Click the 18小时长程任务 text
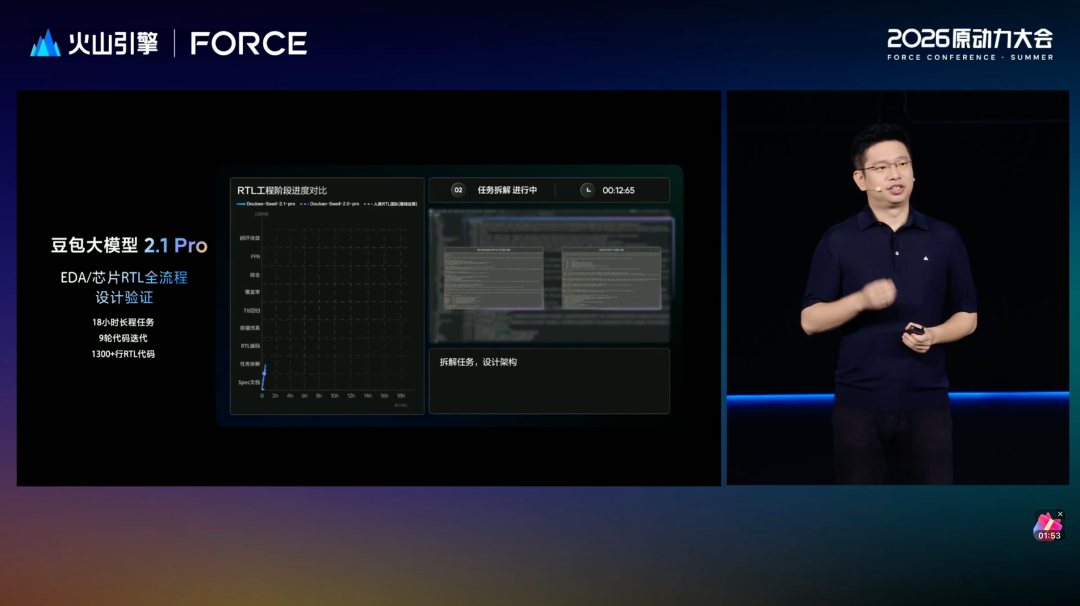 pos(123,322)
